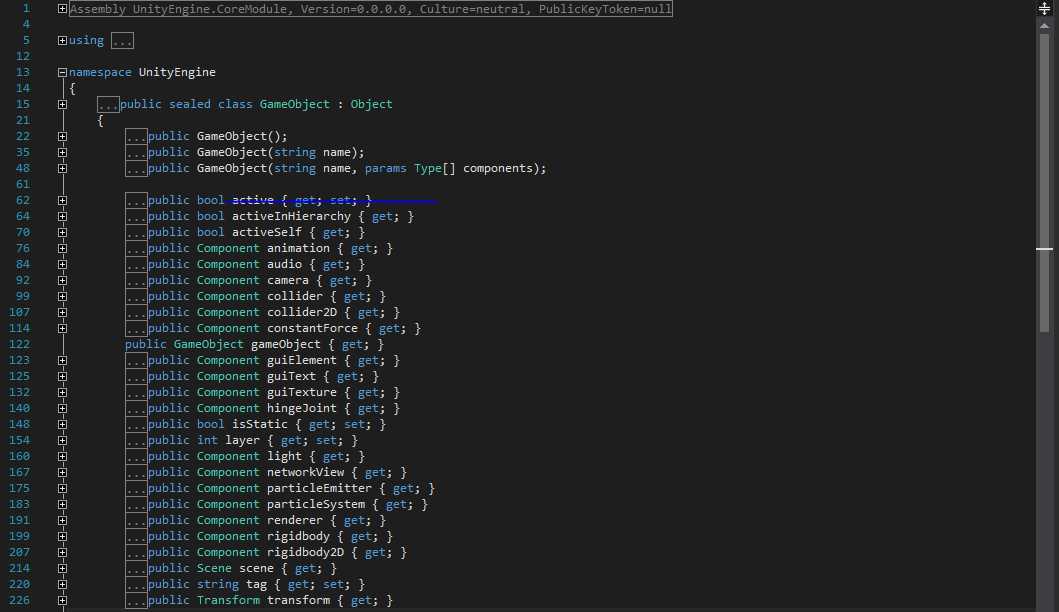Expand the outline for collider2D property

click(x=62, y=313)
